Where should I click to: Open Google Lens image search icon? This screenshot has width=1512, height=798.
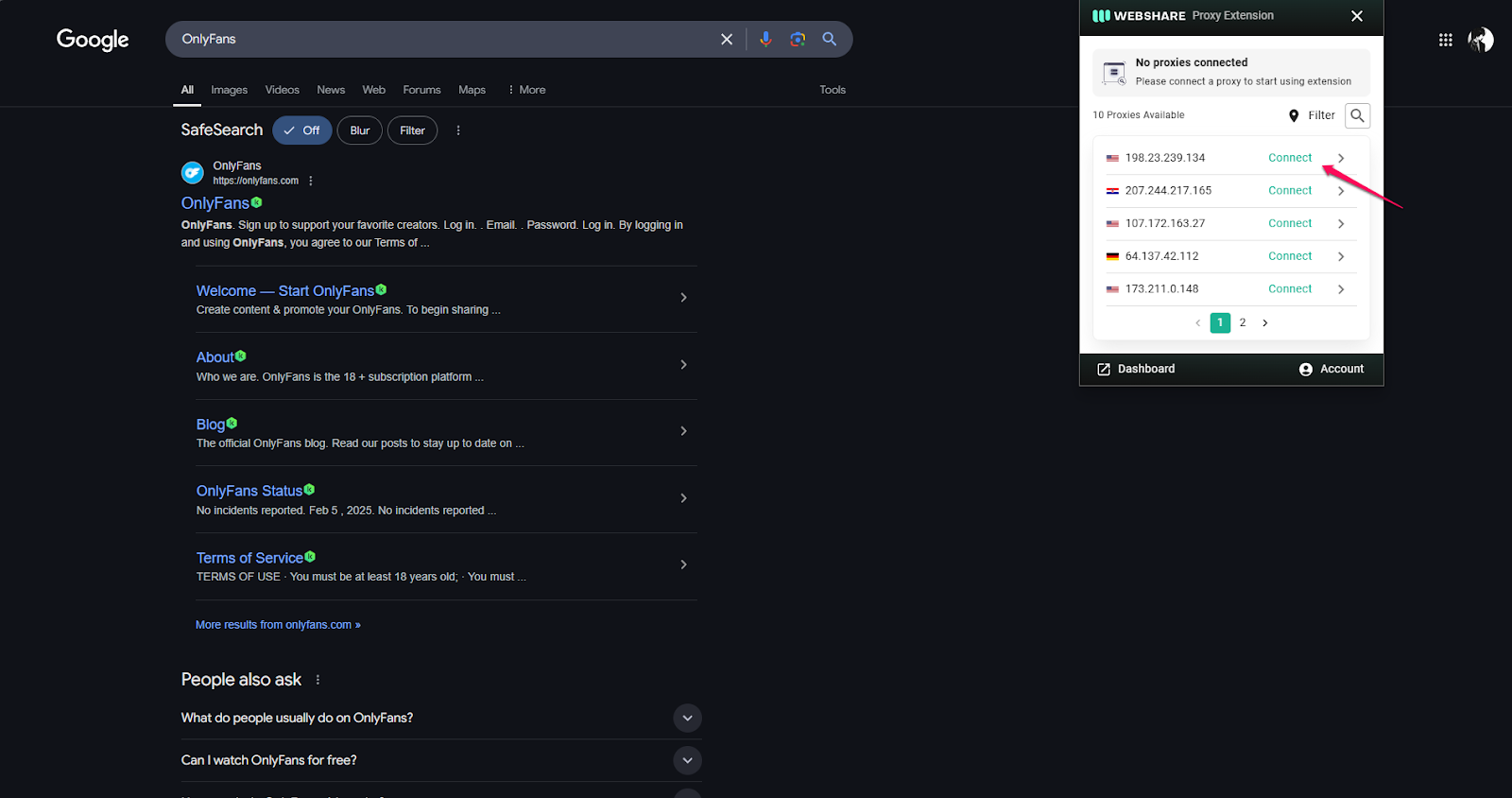[x=798, y=39]
